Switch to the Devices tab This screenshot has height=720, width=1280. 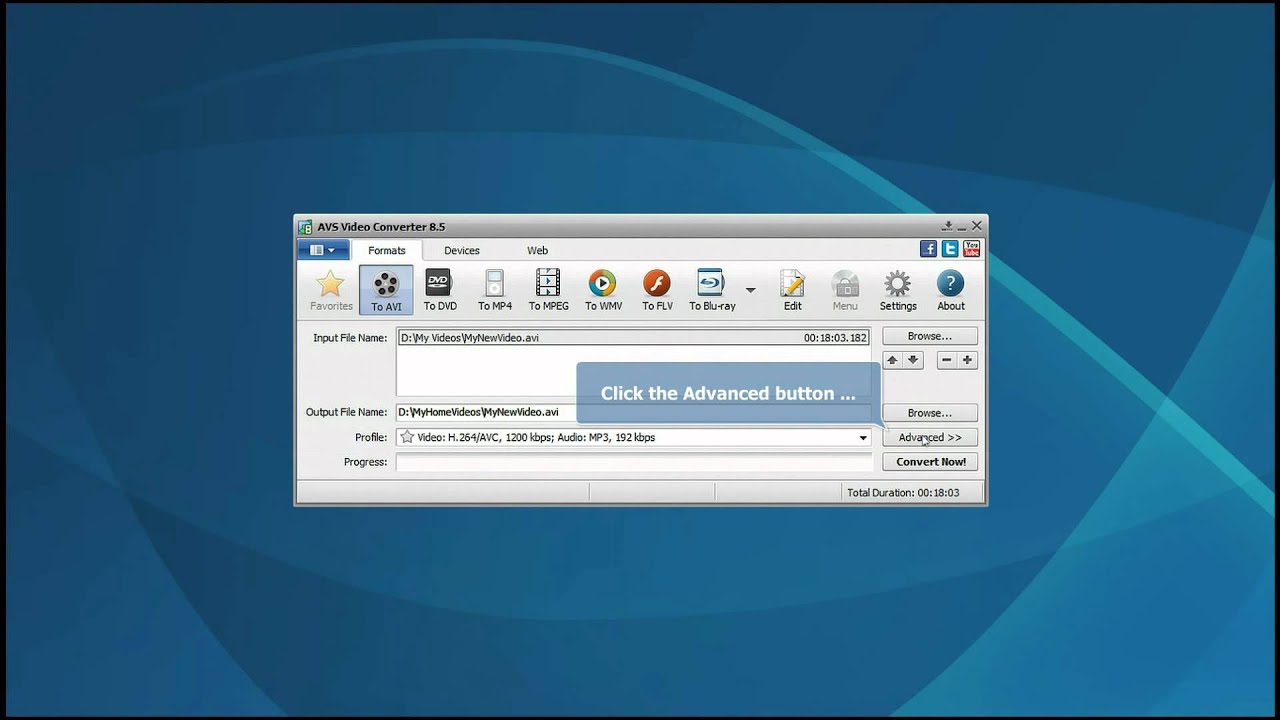[462, 250]
